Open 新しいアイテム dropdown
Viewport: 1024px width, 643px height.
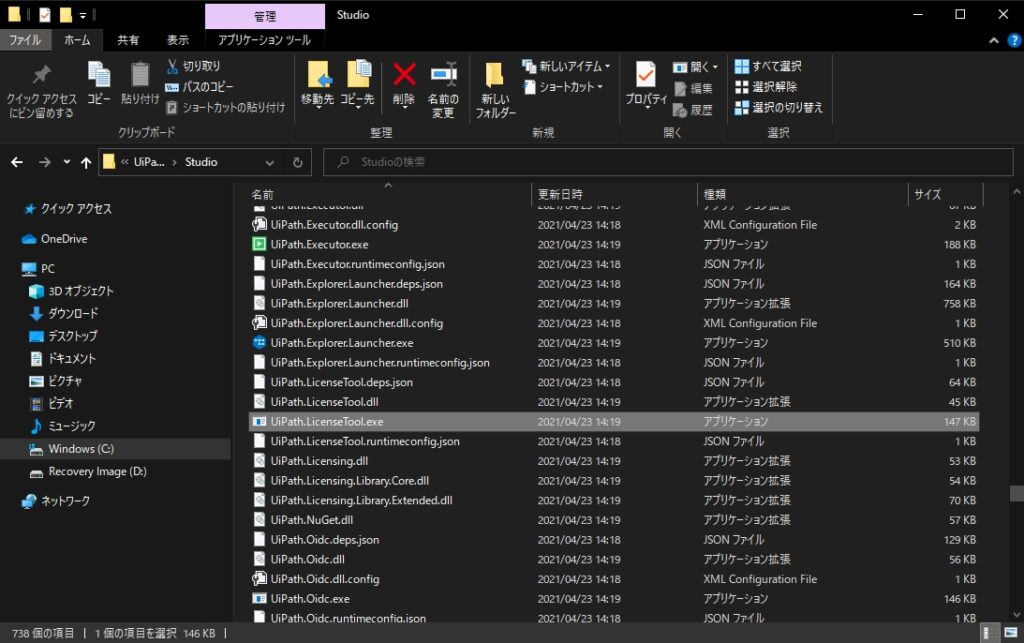[x=566, y=66]
